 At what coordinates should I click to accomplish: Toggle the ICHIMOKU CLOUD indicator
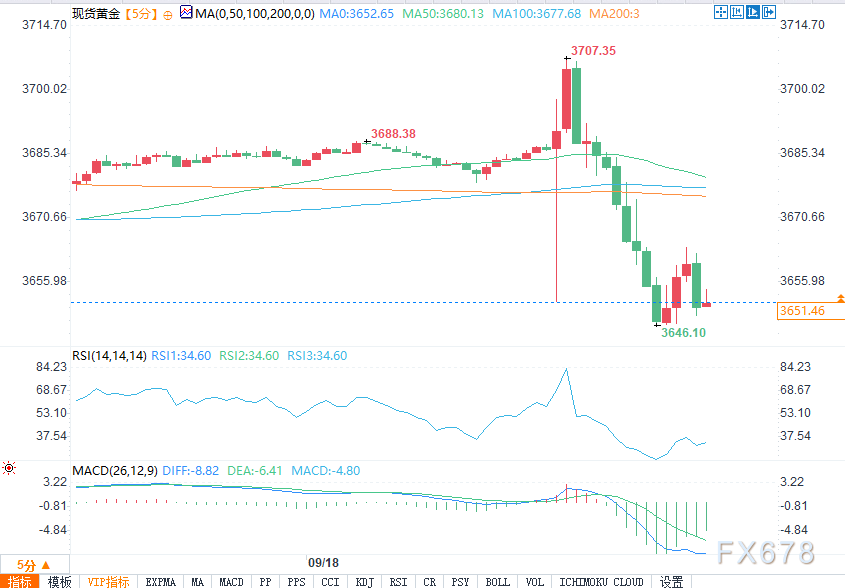click(x=601, y=582)
